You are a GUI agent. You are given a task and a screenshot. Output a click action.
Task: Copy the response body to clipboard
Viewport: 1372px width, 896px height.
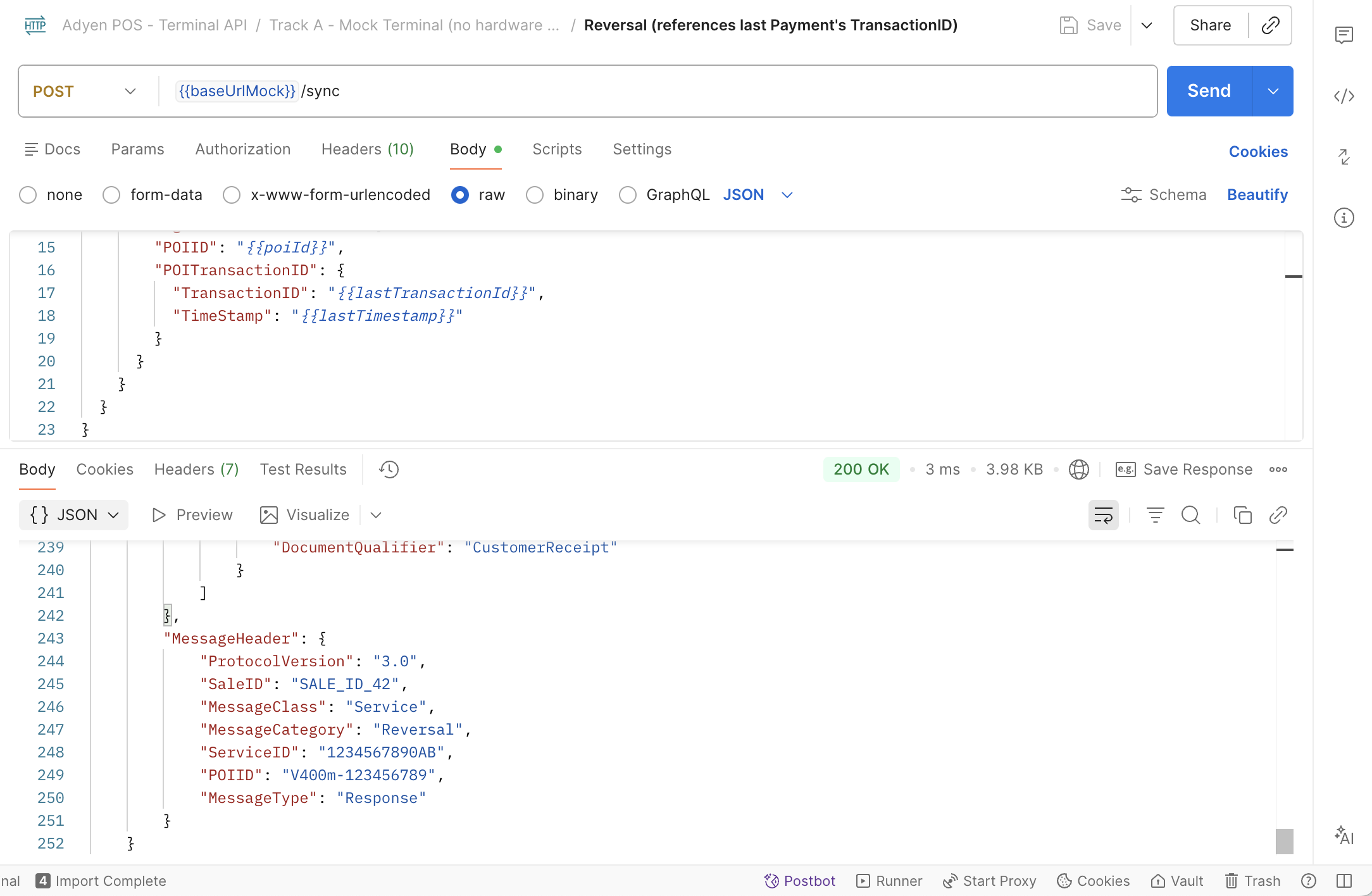click(x=1242, y=515)
